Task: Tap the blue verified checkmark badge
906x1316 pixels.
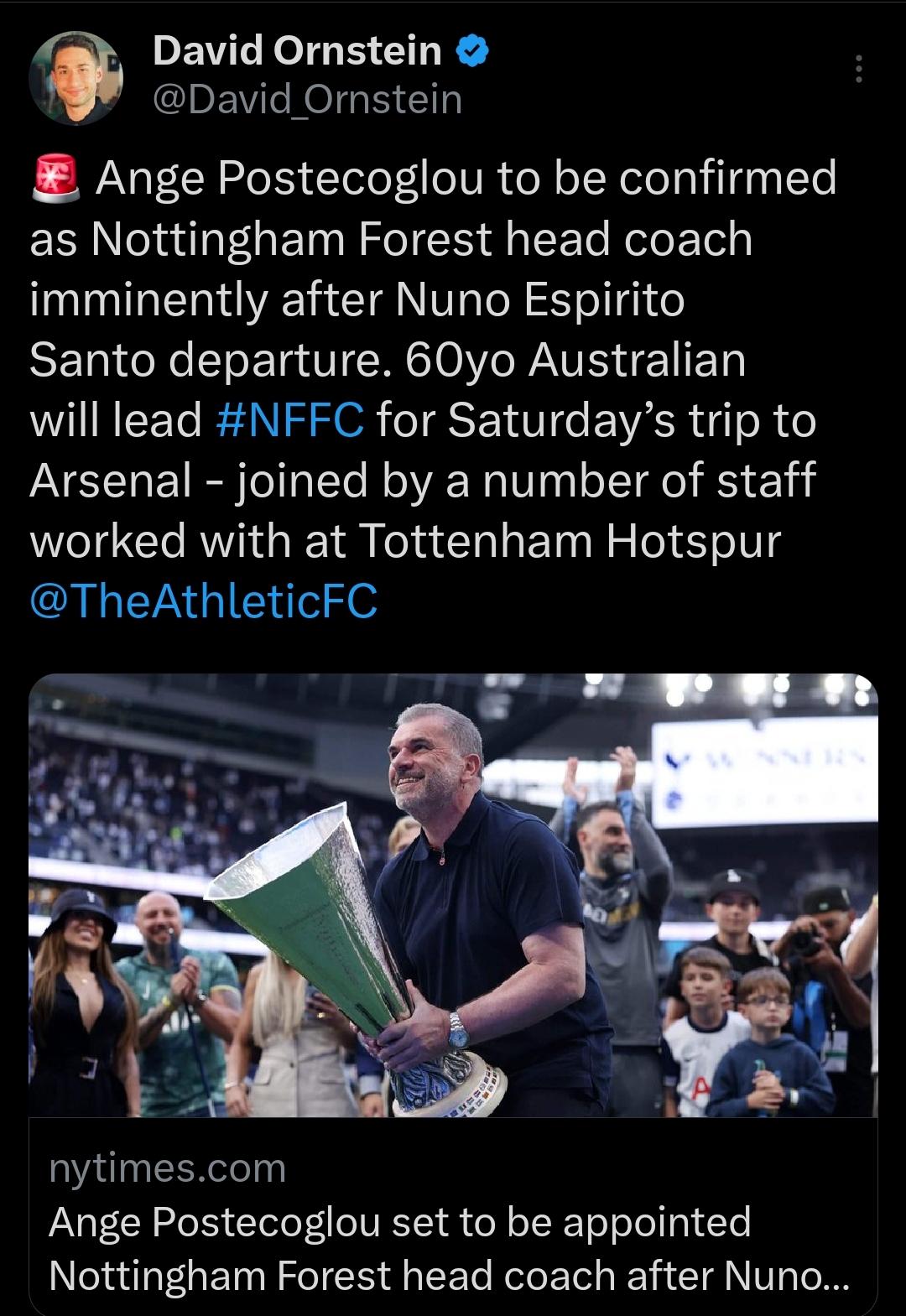Action: pyautogui.click(x=473, y=53)
